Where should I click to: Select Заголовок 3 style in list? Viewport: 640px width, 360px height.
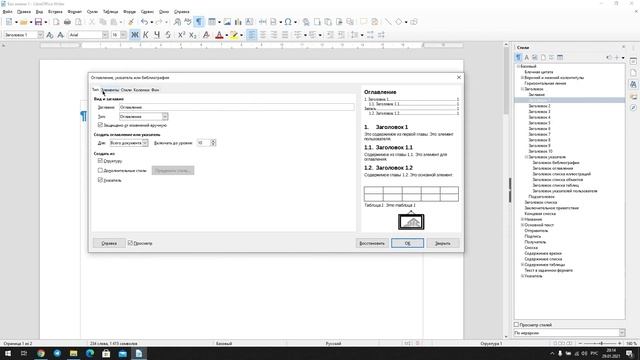(x=539, y=111)
